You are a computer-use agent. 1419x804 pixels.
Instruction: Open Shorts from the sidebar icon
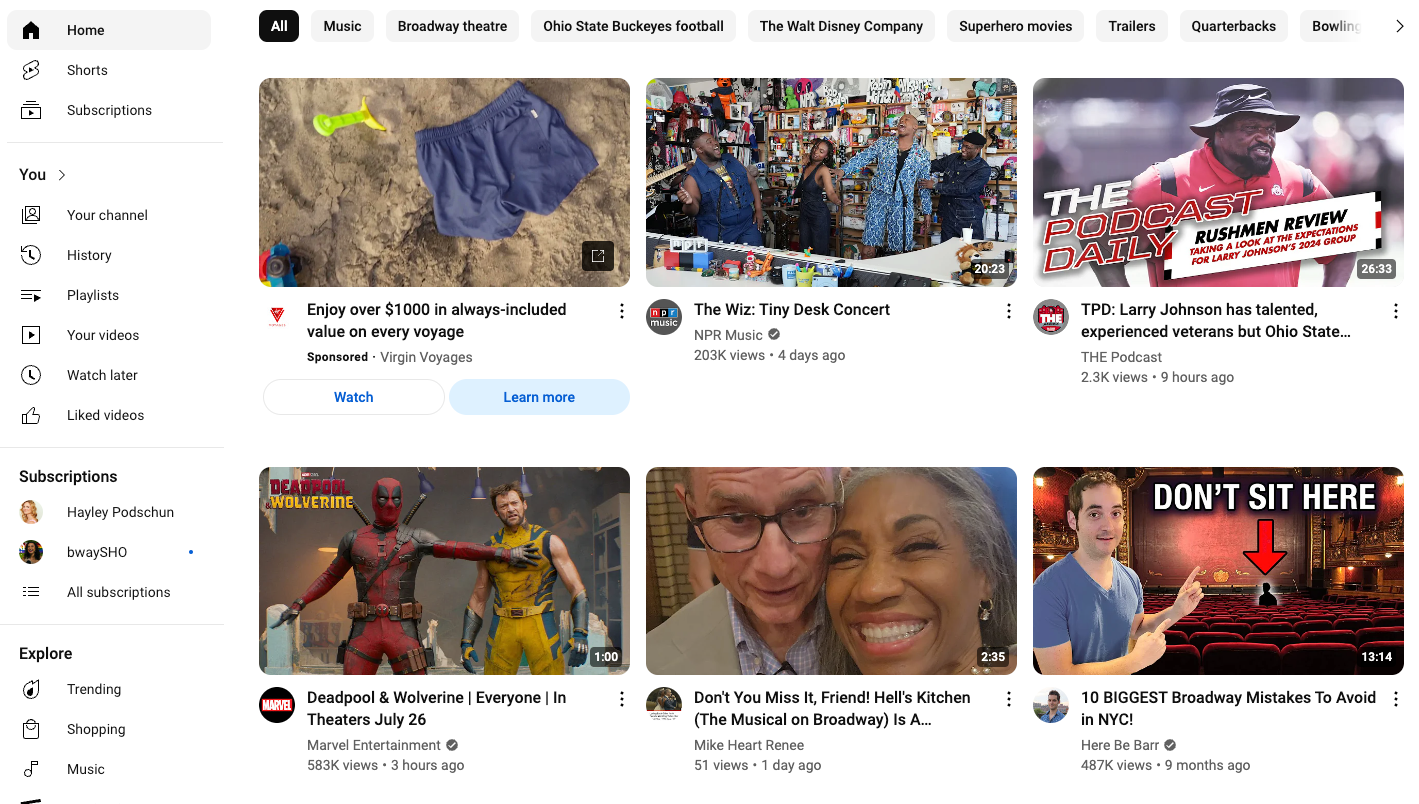pyautogui.click(x=31, y=70)
